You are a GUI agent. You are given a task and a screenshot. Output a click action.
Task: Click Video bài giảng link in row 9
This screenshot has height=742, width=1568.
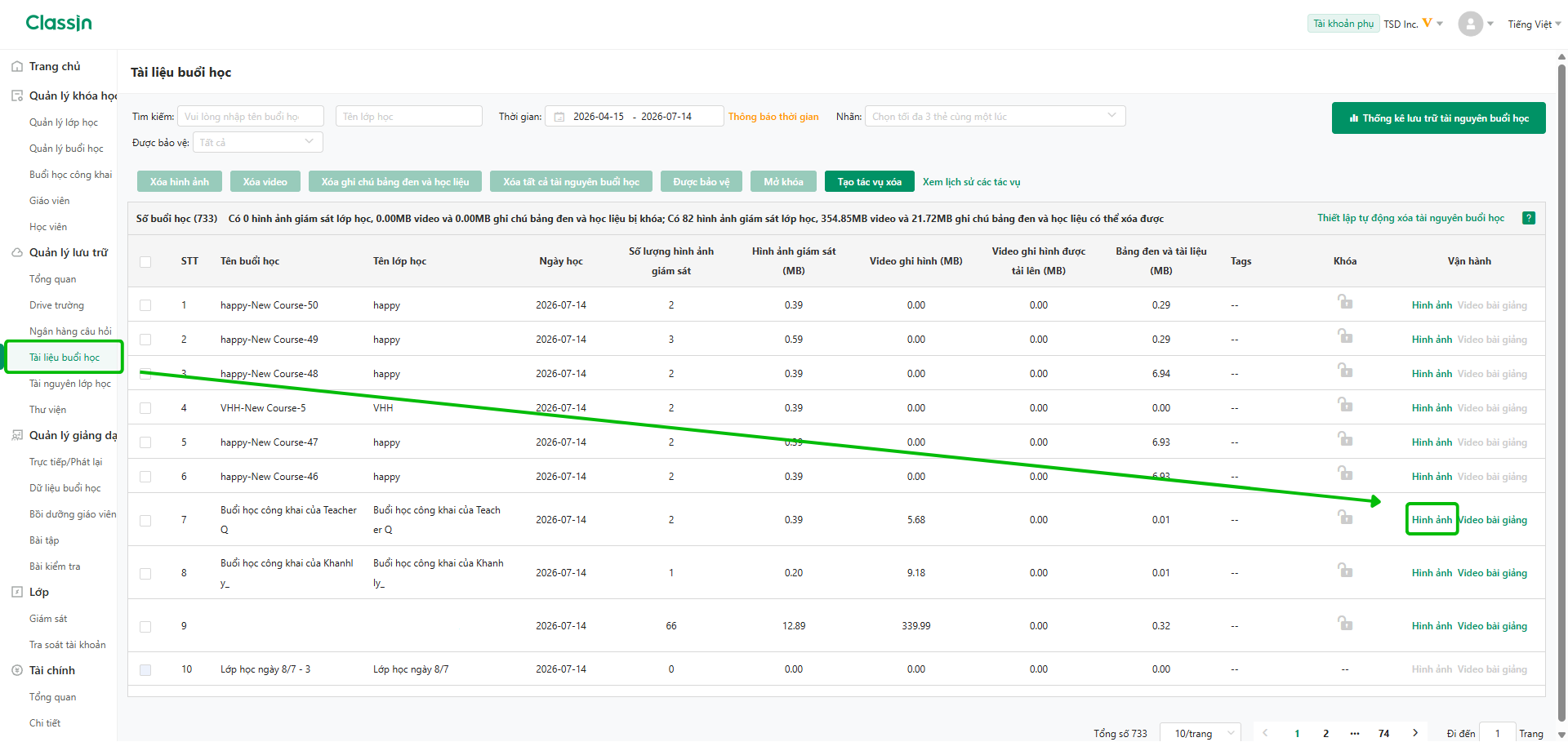tap(1492, 626)
